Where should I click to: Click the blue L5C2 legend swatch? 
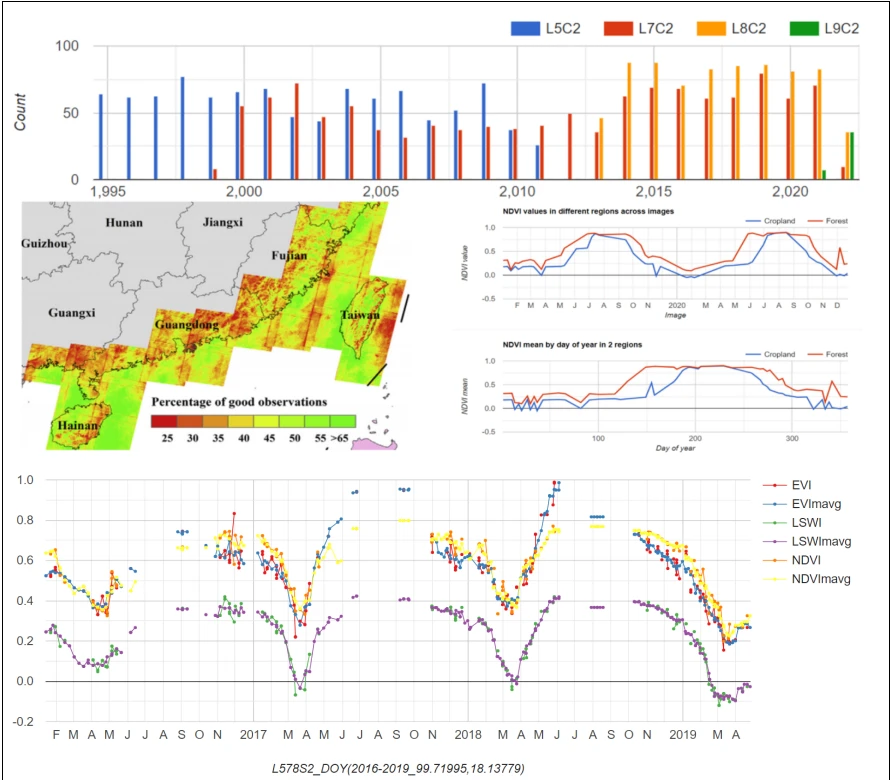pyautogui.click(x=525, y=28)
